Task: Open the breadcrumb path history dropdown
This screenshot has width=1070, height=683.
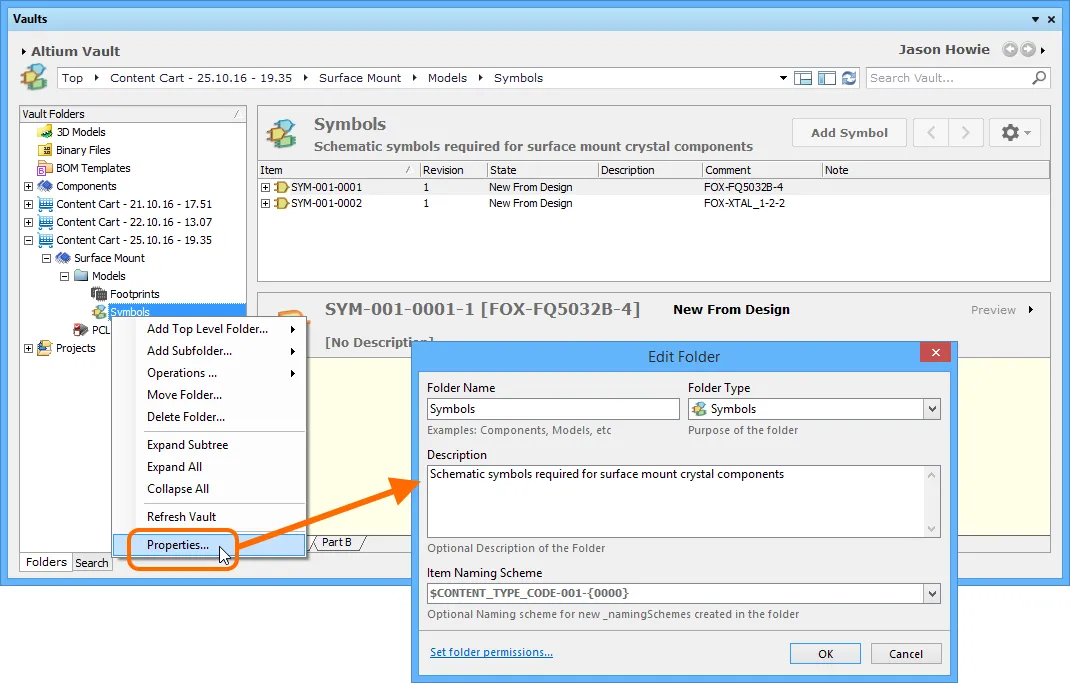Action: (x=783, y=78)
